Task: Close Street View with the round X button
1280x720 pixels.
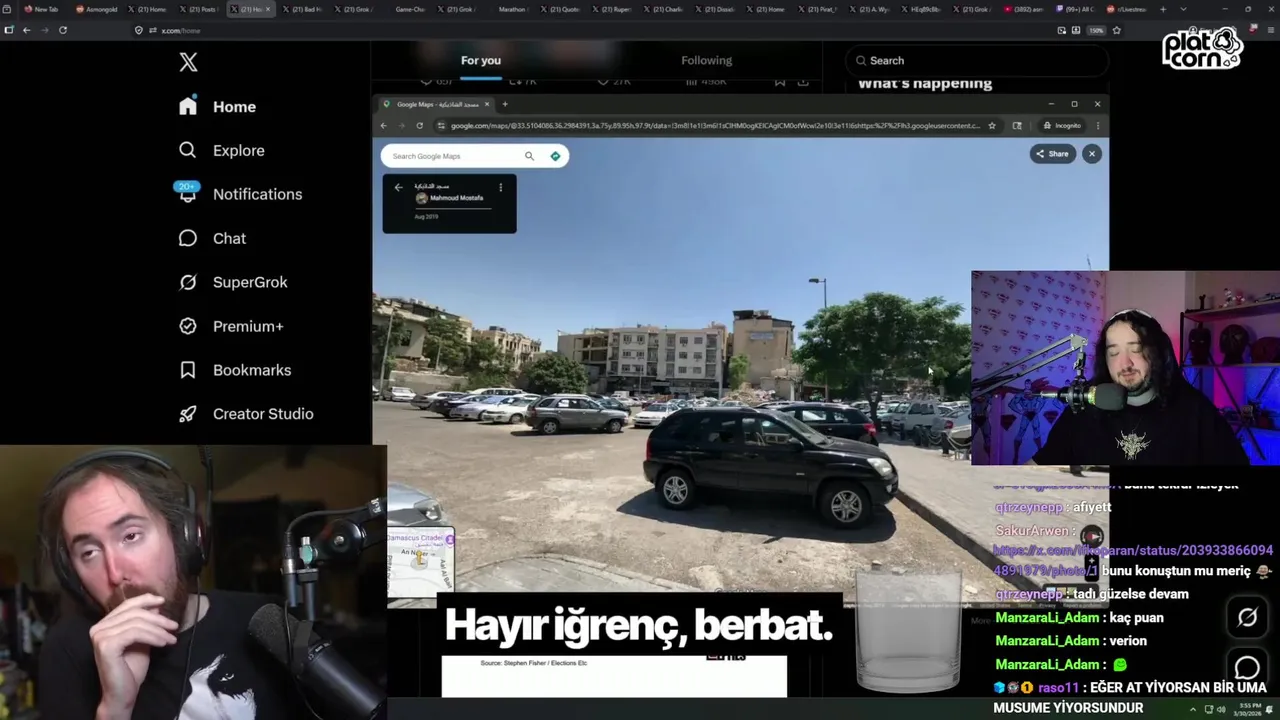Action: tap(1092, 154)
